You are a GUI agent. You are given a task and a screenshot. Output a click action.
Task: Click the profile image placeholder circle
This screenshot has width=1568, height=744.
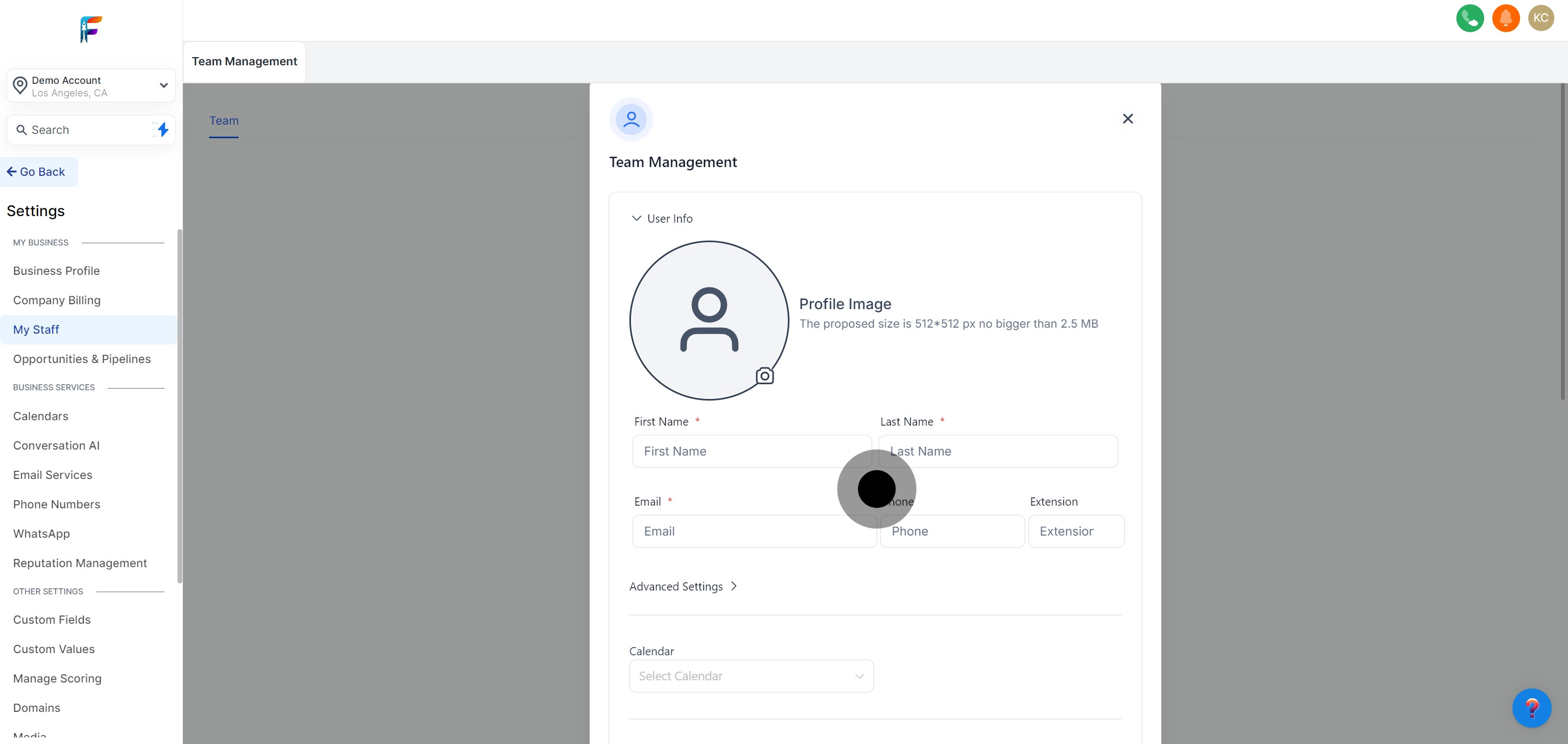(708, 320)
